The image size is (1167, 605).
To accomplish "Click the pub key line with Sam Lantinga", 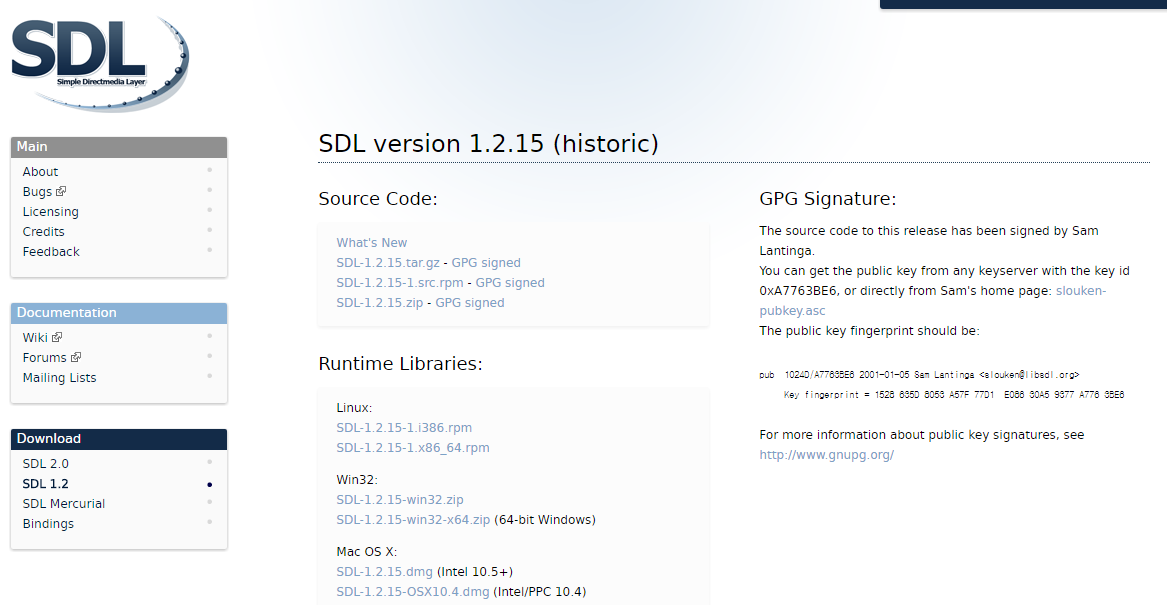I will pyautogui.click(x=919, y=375).
